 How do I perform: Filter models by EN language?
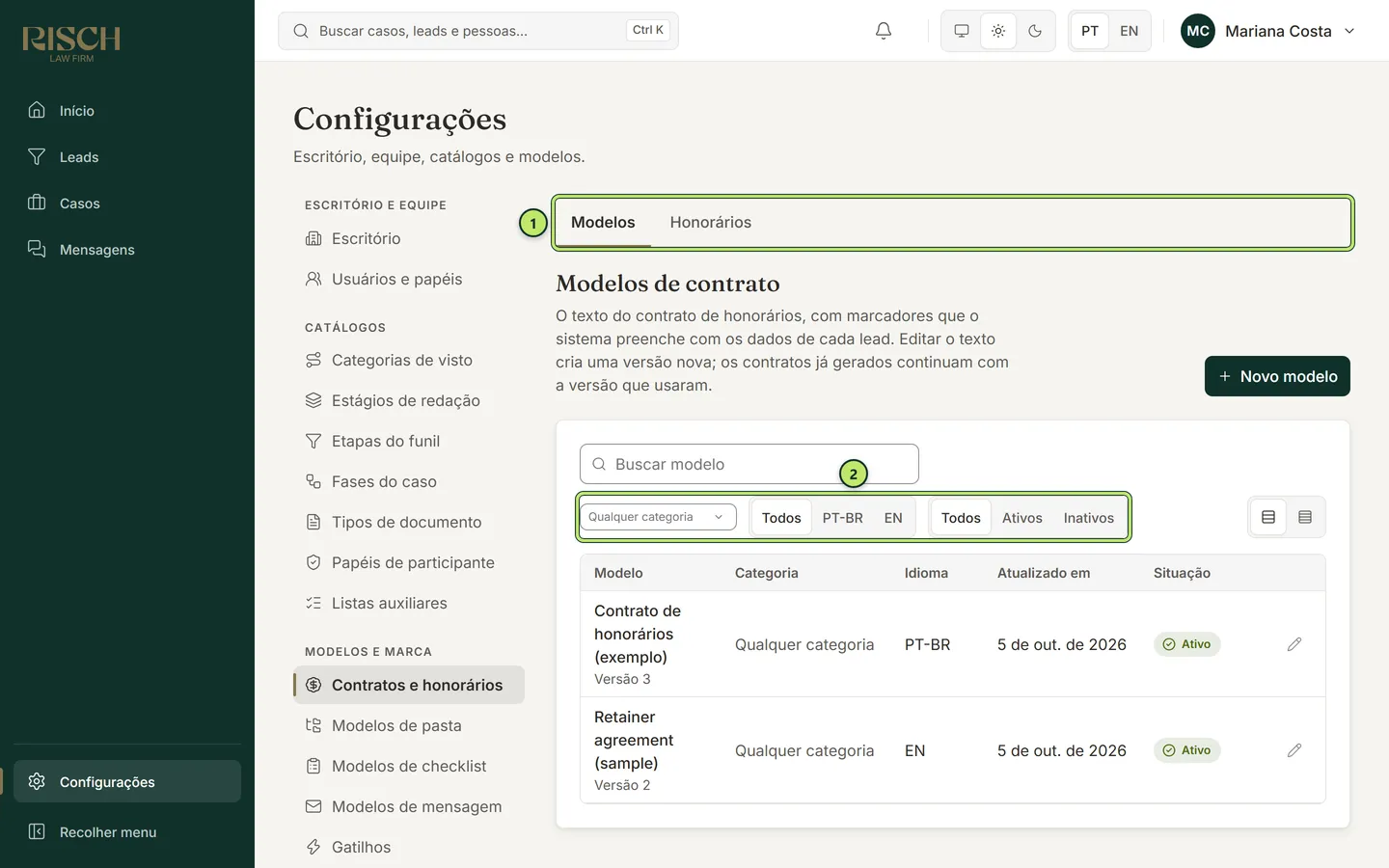coord(893,518)
